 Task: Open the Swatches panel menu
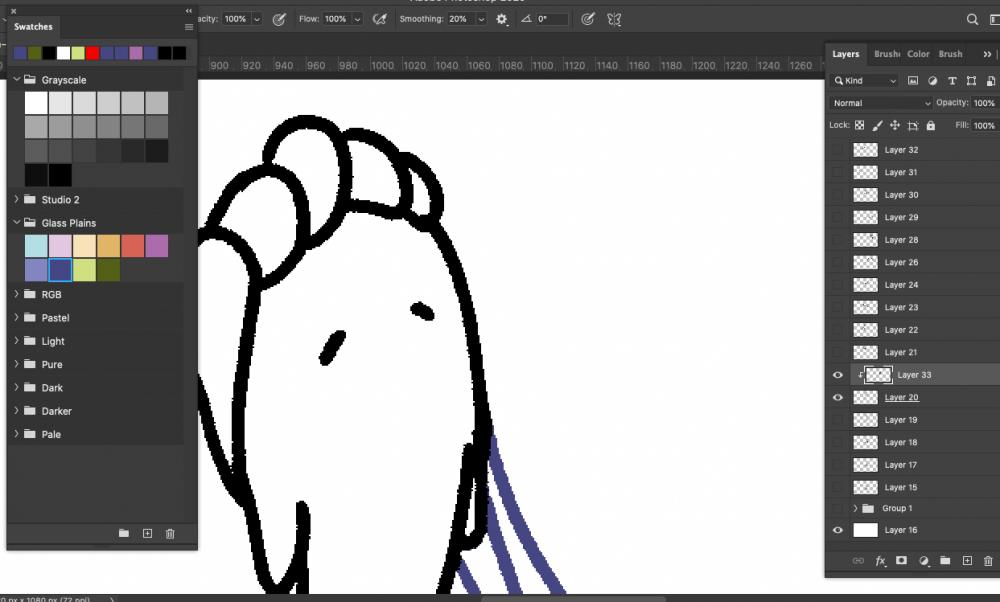tap(189, 27)
